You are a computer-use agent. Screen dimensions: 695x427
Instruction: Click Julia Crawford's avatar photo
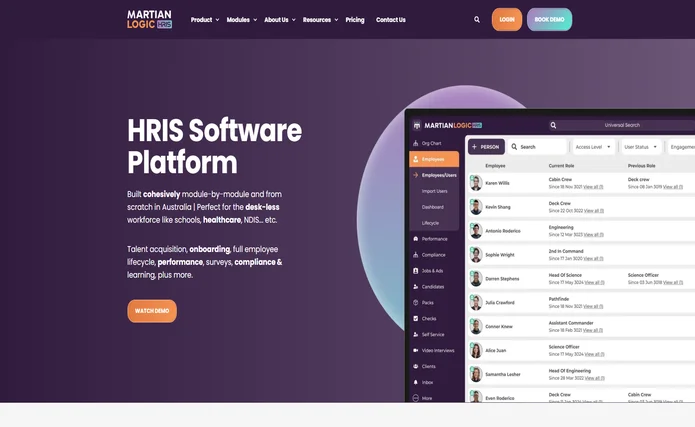point(476,302)
